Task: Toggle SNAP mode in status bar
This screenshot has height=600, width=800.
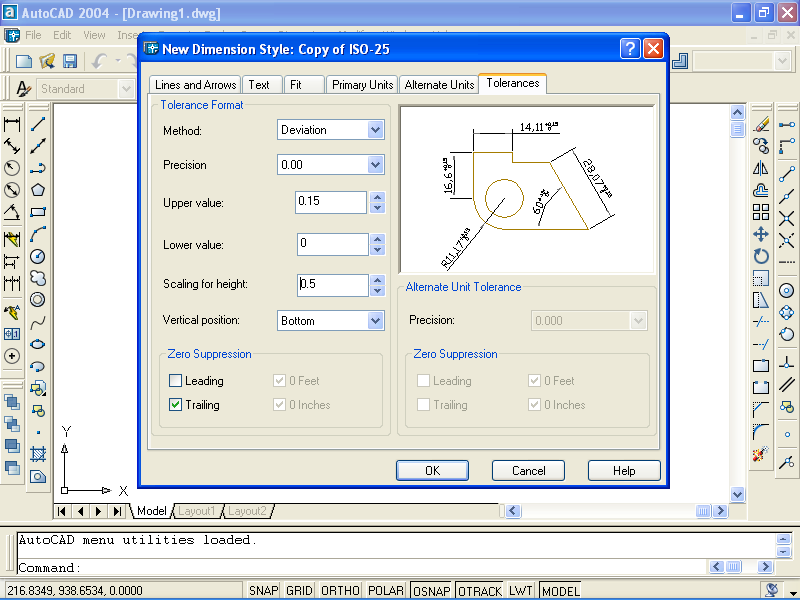Action: 263,591
